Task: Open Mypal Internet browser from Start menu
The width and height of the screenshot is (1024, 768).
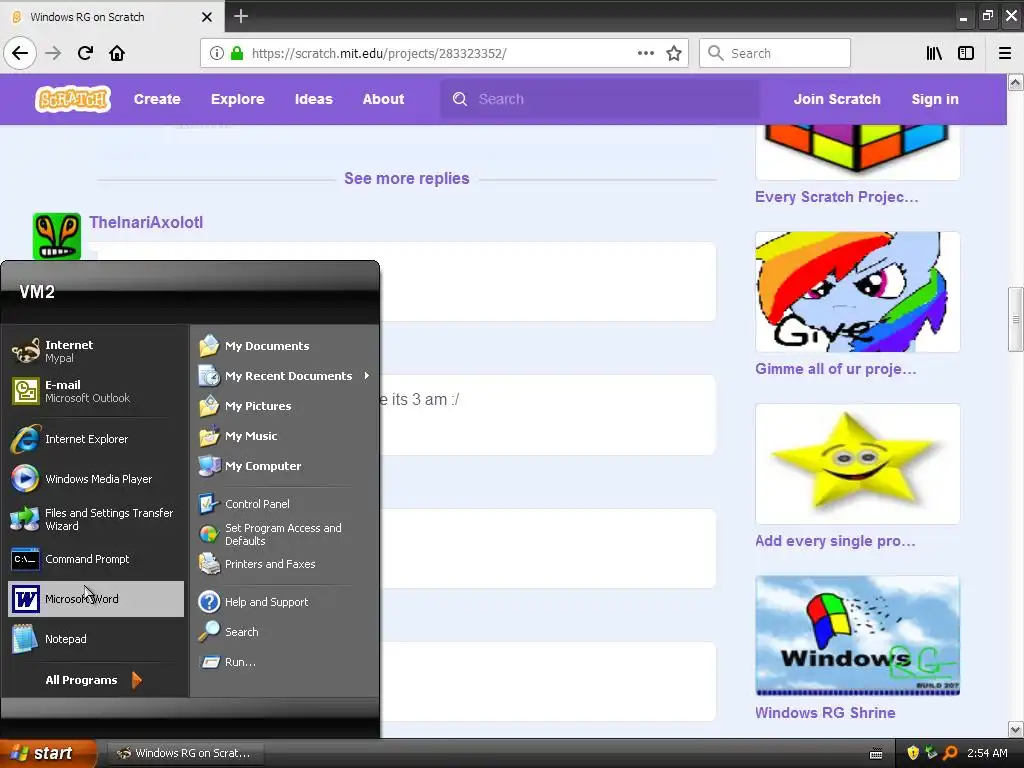Action: tap(95, 351)
